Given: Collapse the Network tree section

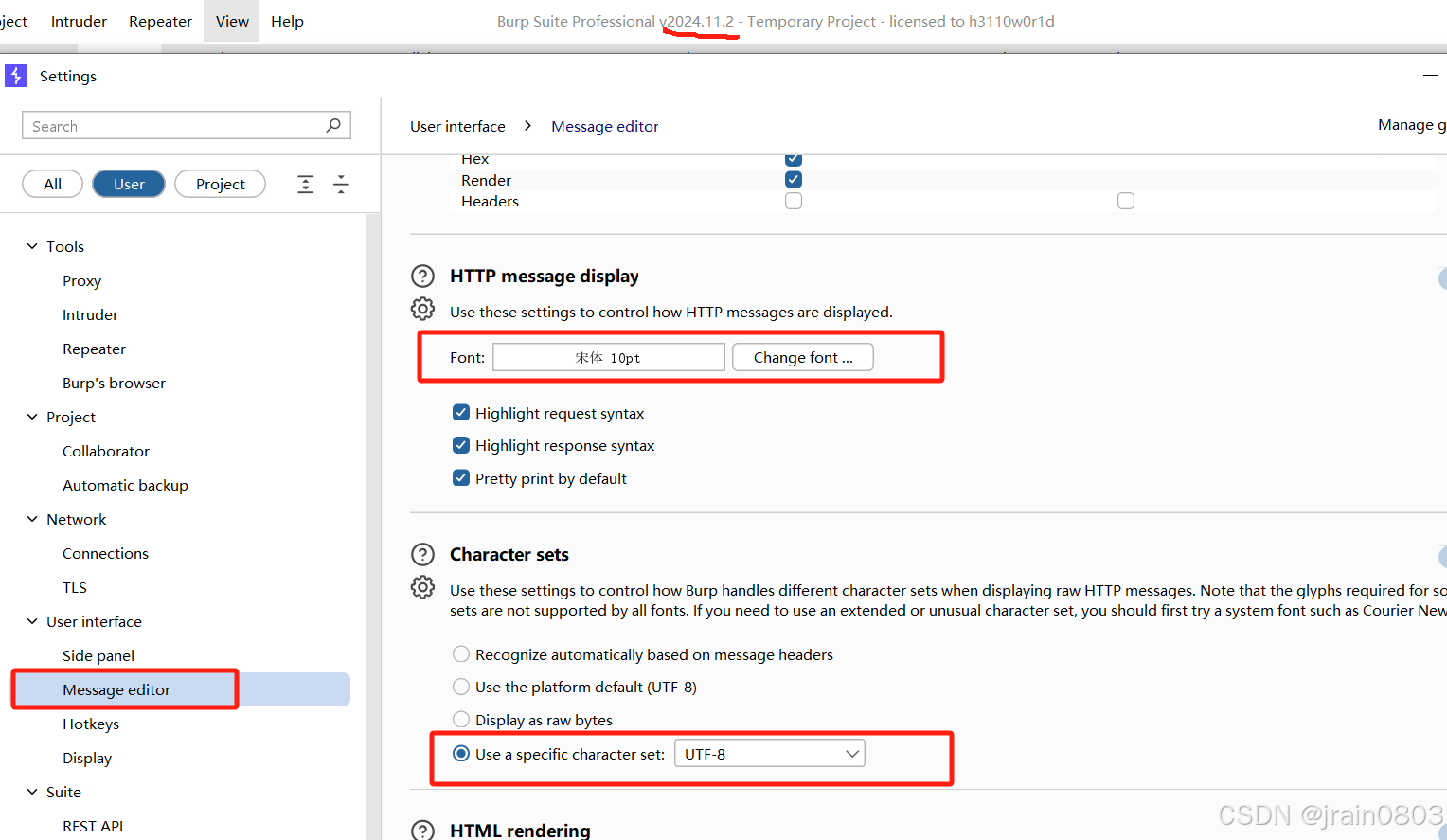Looking at the screenshot, I should (x=32, y=519).
